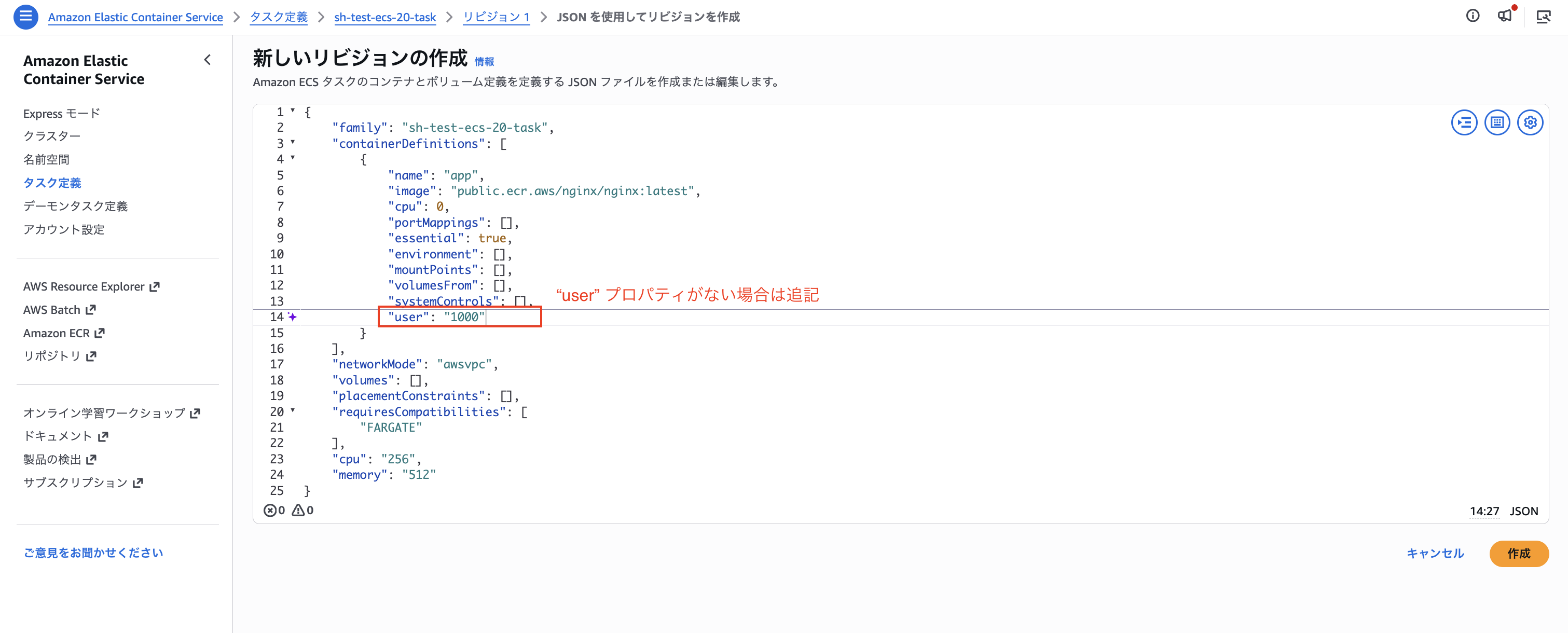Viewport: 1568px width, 633px height.
Task: Open デーモンタスク定義 in sidebar
Action: pos(75,205)
